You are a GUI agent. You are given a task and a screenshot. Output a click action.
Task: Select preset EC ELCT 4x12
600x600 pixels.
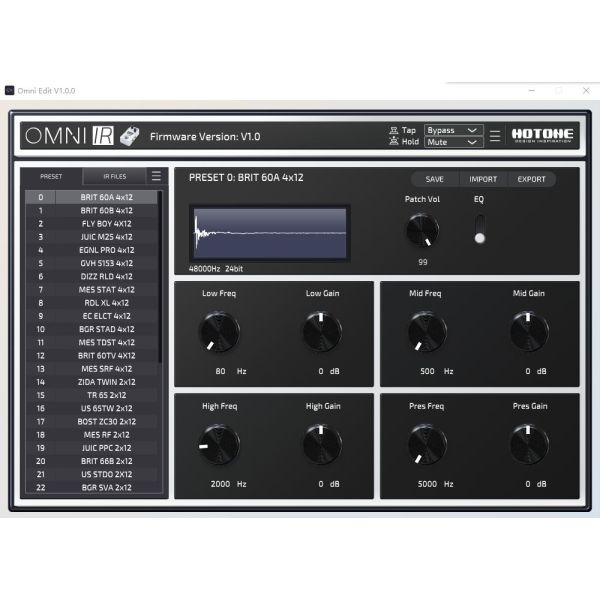(92, 316)
